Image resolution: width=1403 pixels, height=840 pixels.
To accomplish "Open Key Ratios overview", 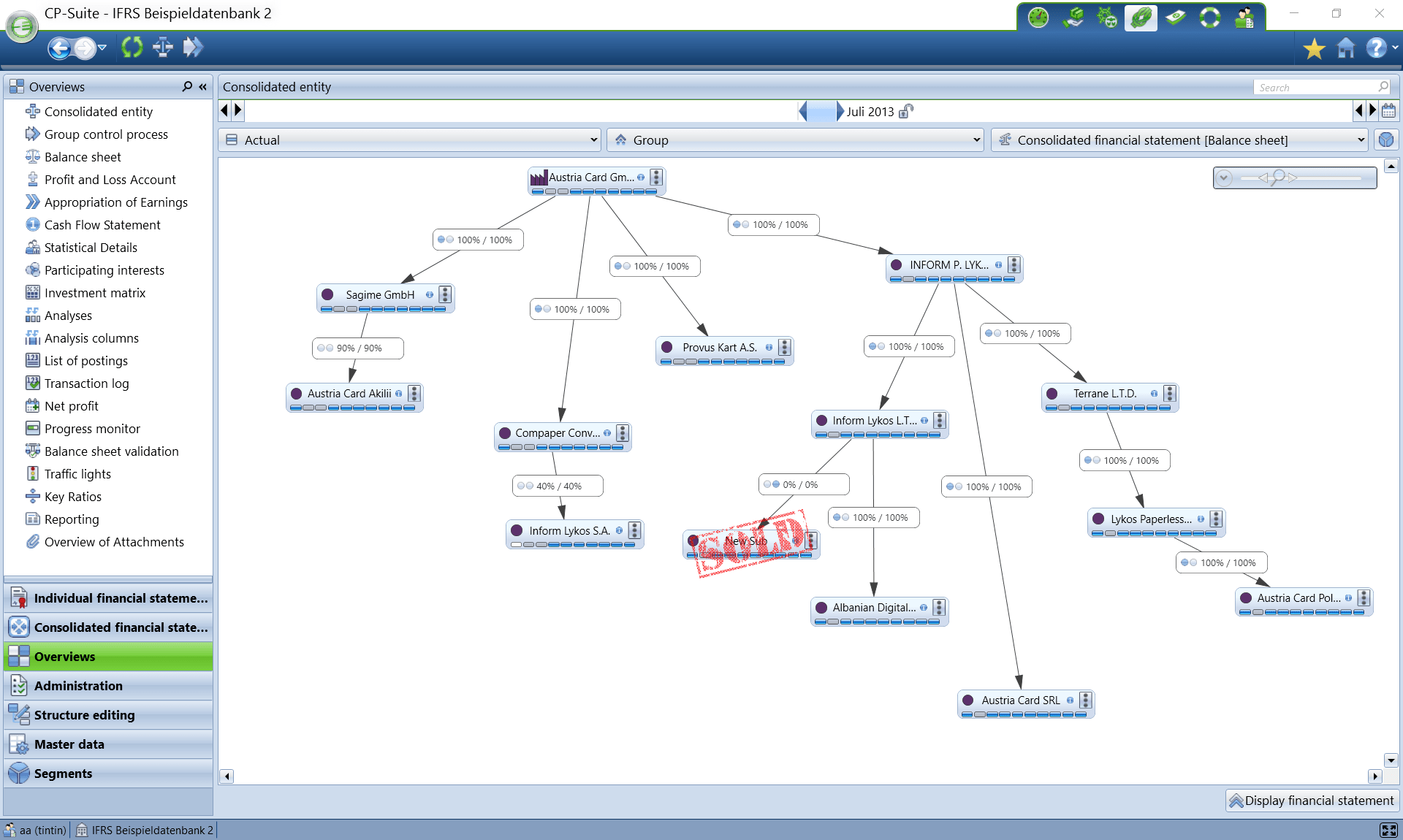I will pyautogui.click(x=72, y=497).
